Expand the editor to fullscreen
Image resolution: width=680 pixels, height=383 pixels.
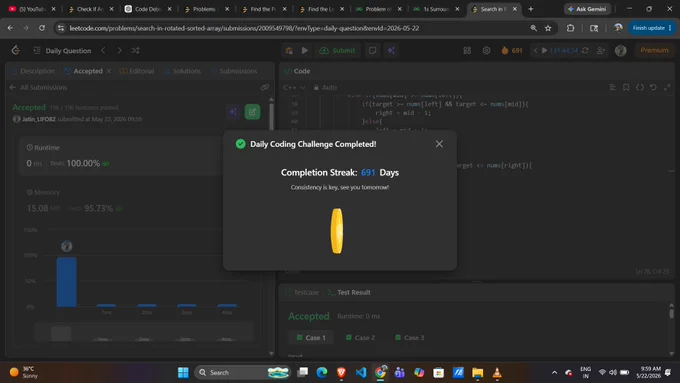(667, 87)
